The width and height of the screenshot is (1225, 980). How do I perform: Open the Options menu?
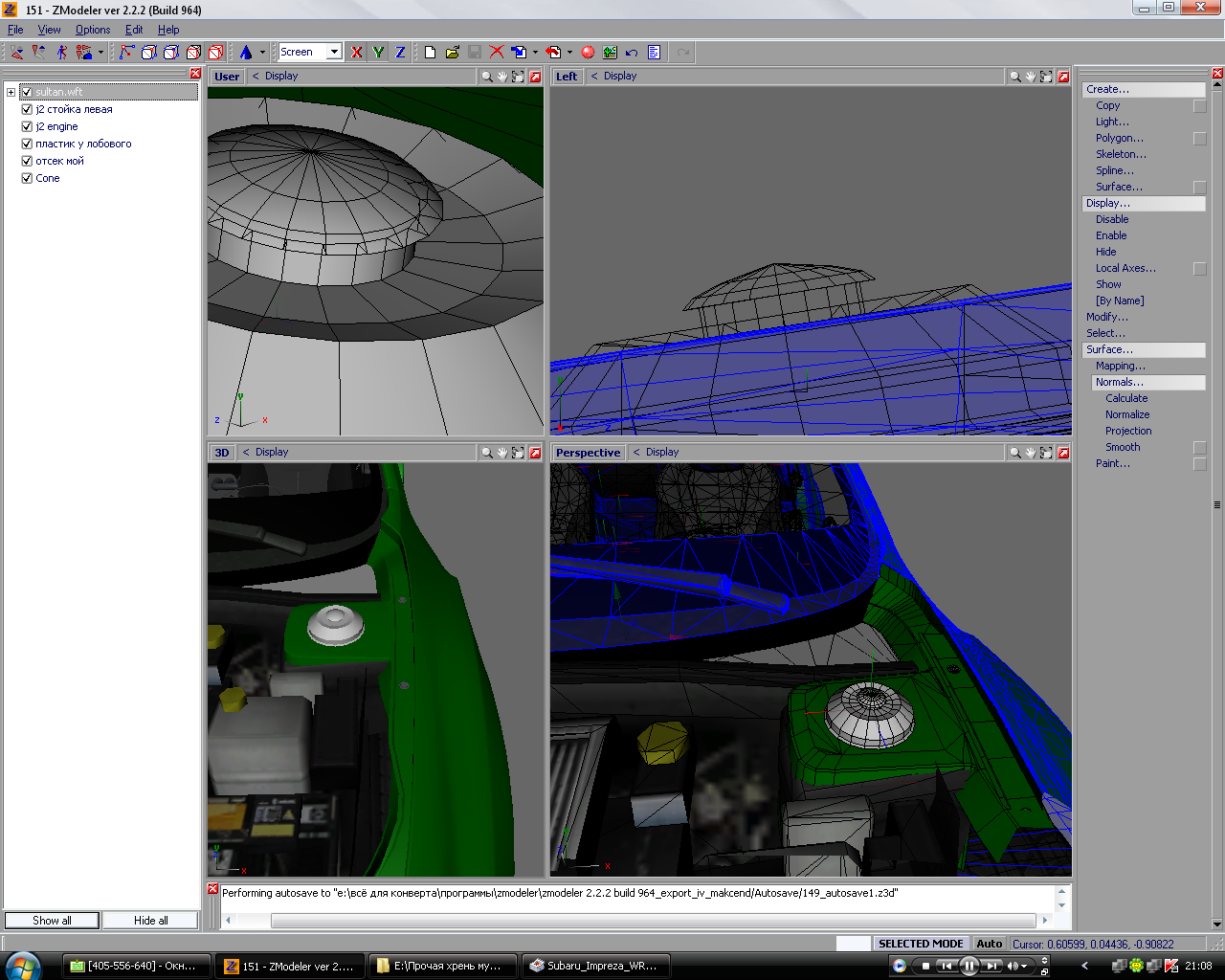(93, 30)
